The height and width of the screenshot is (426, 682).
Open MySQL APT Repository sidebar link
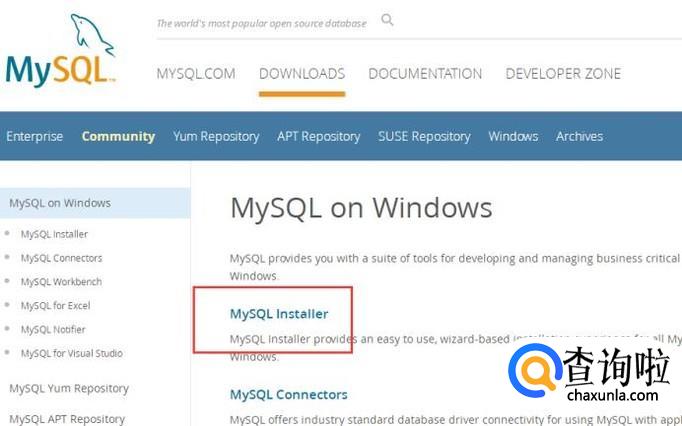point(67,419)
